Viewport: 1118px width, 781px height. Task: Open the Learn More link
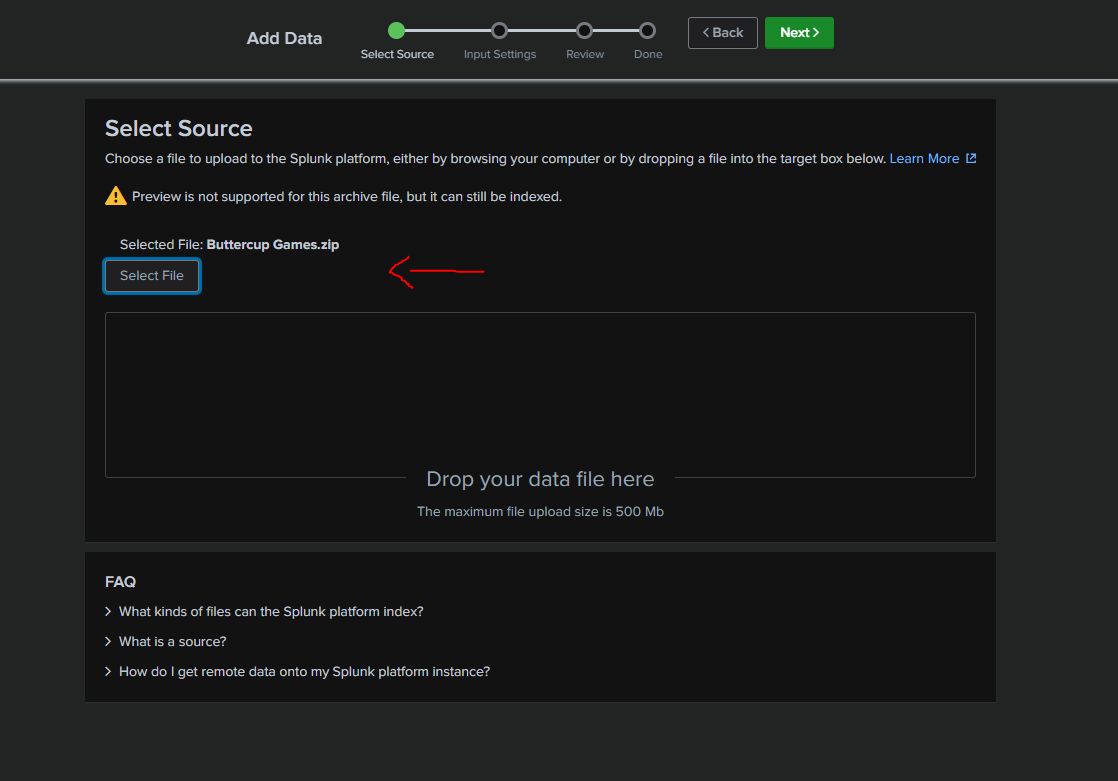(x=925, y=157)
